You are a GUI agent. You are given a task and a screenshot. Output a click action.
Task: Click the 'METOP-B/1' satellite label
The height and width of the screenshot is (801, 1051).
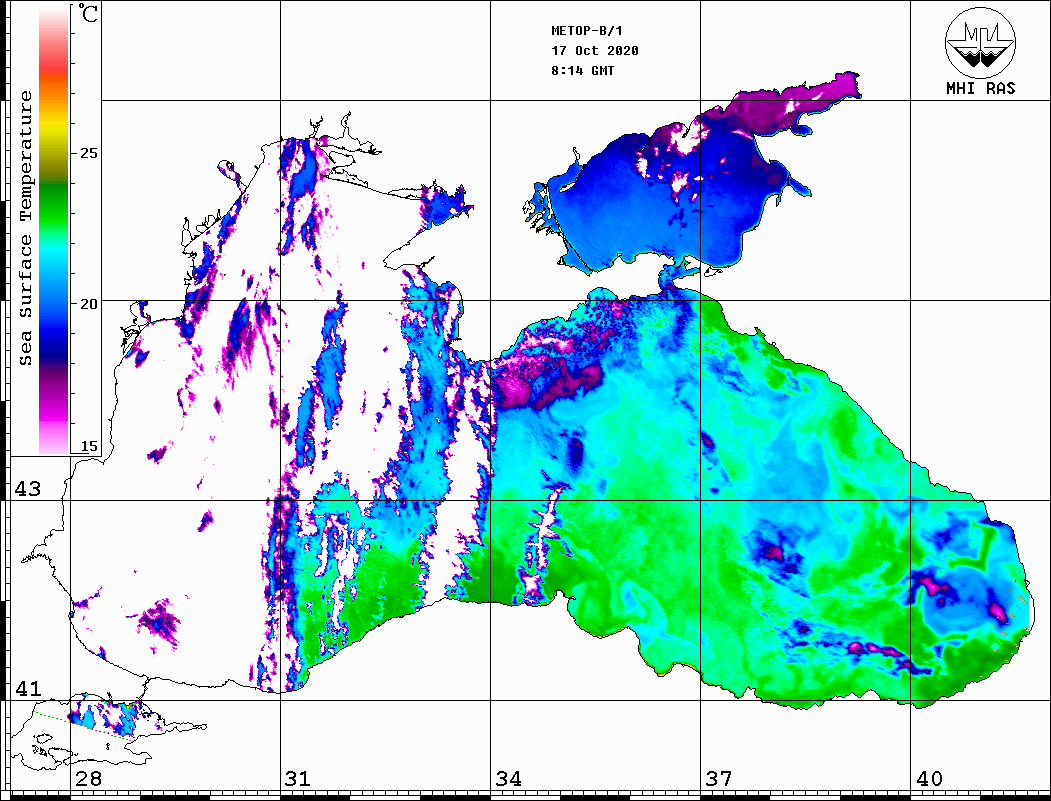pyautogui.click(x=586, y=31)
